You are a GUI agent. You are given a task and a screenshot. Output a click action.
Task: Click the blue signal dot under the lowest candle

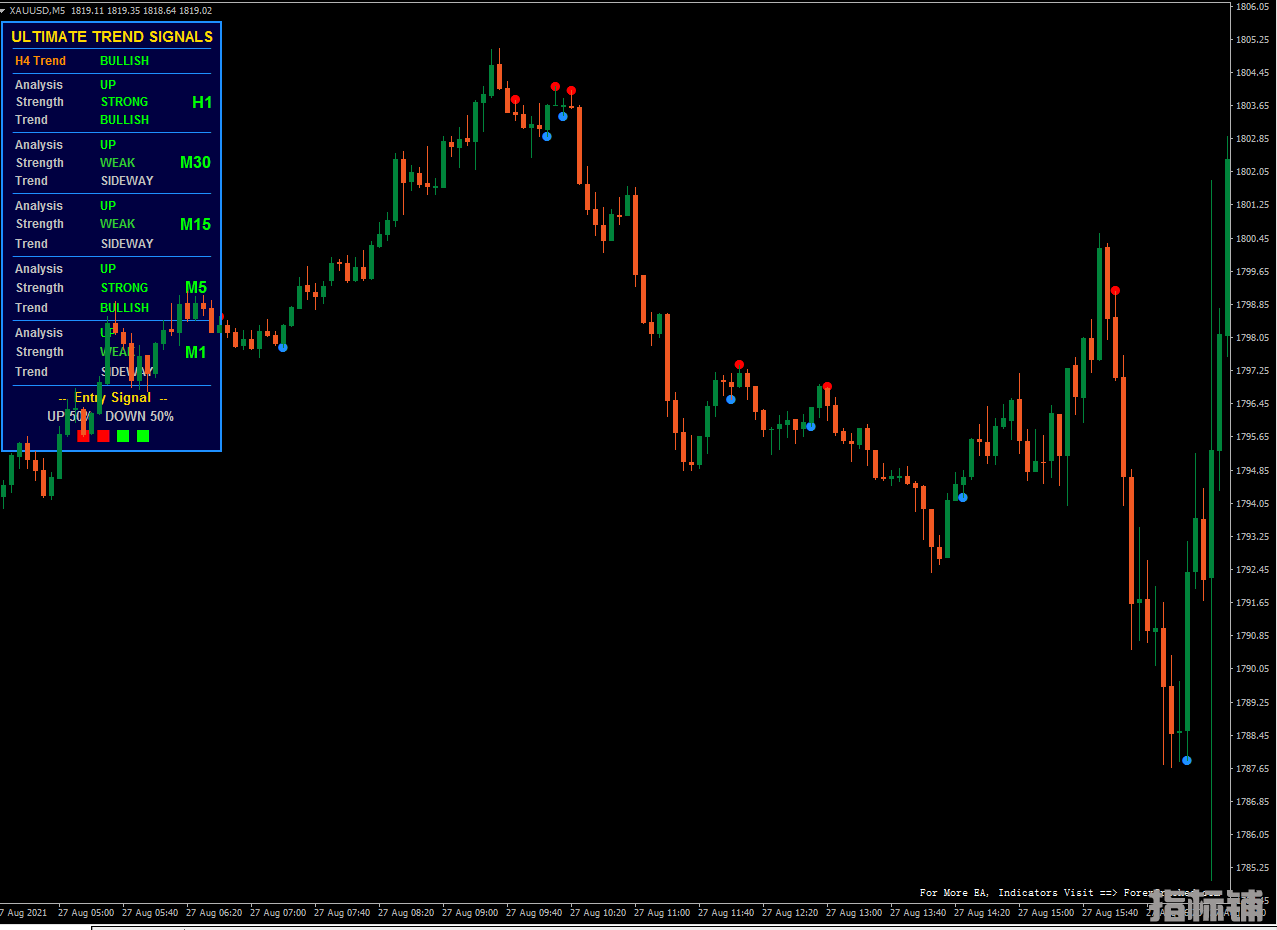coord(1187,761)
